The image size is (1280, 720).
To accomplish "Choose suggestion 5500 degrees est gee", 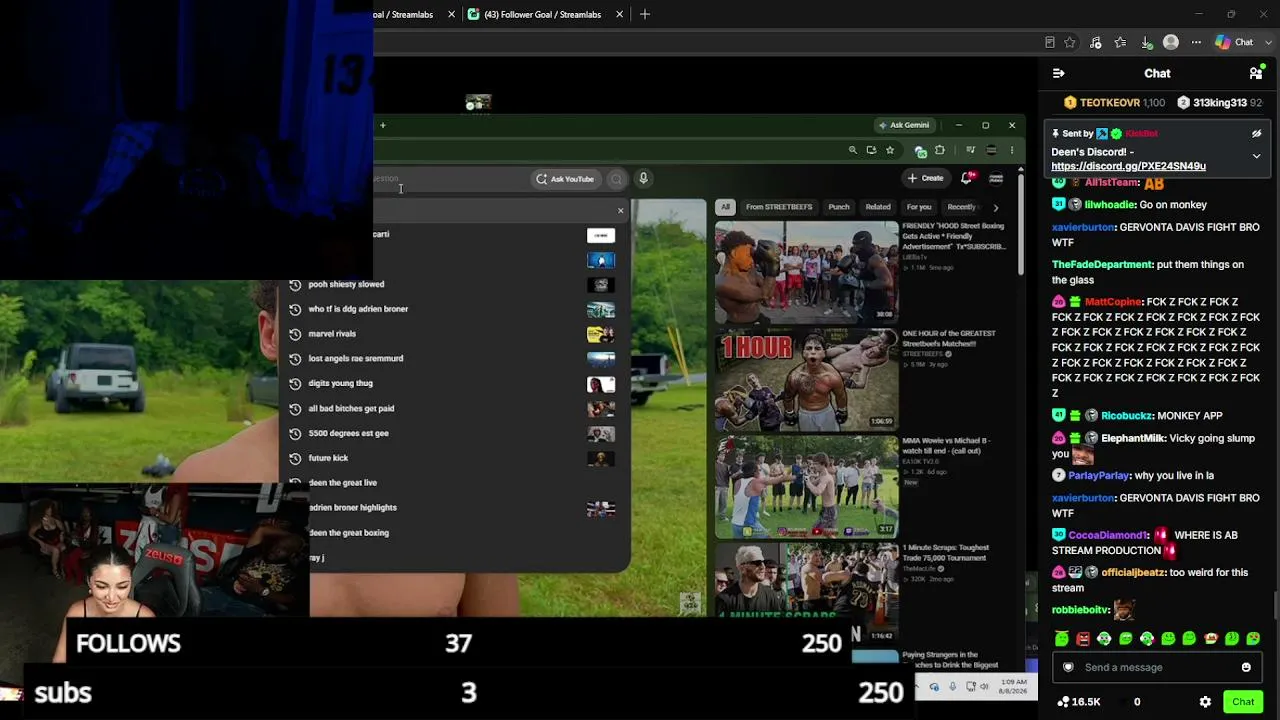I will coord(454,433).
